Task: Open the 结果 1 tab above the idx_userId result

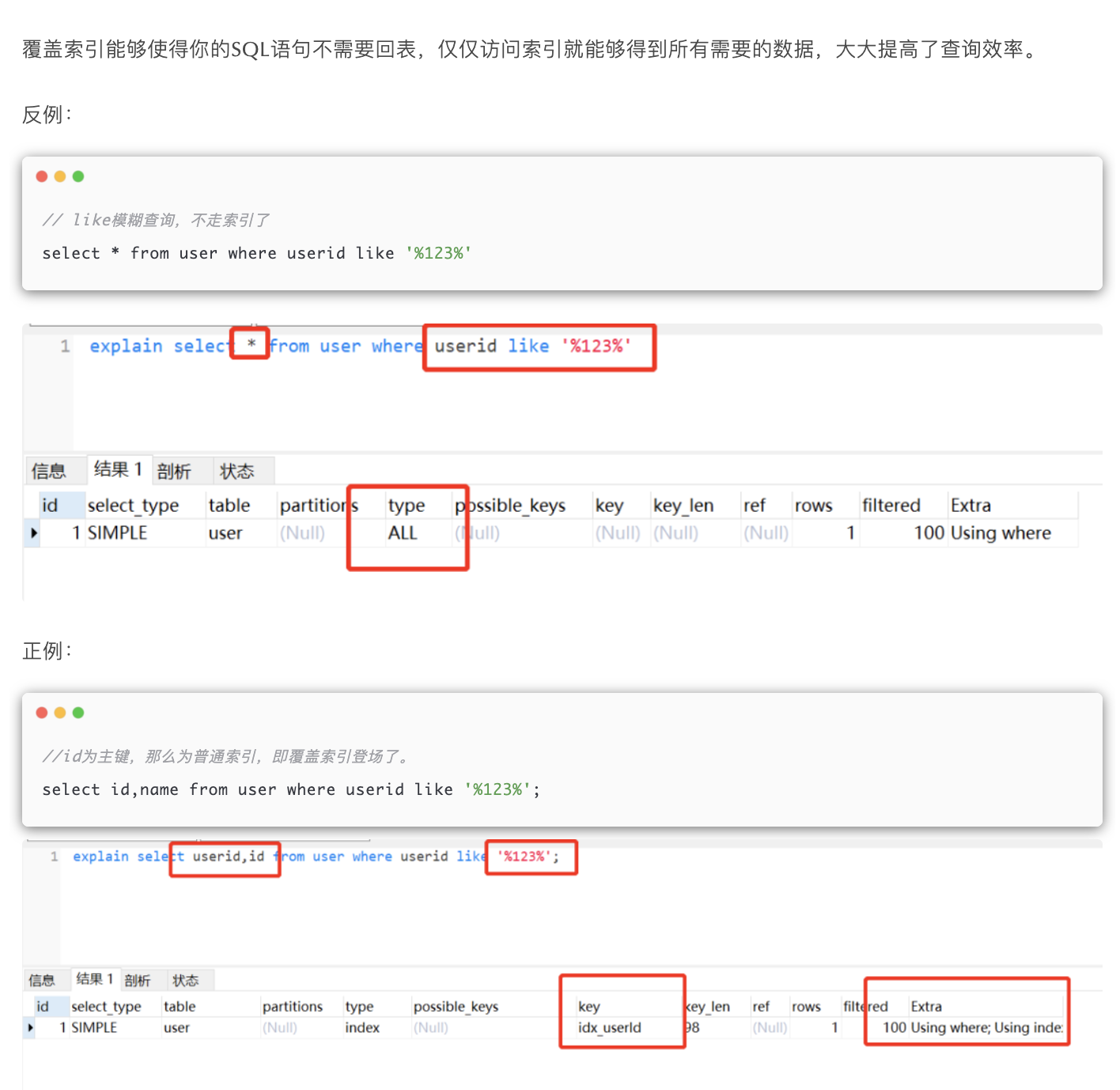Action: pos(95,979)
